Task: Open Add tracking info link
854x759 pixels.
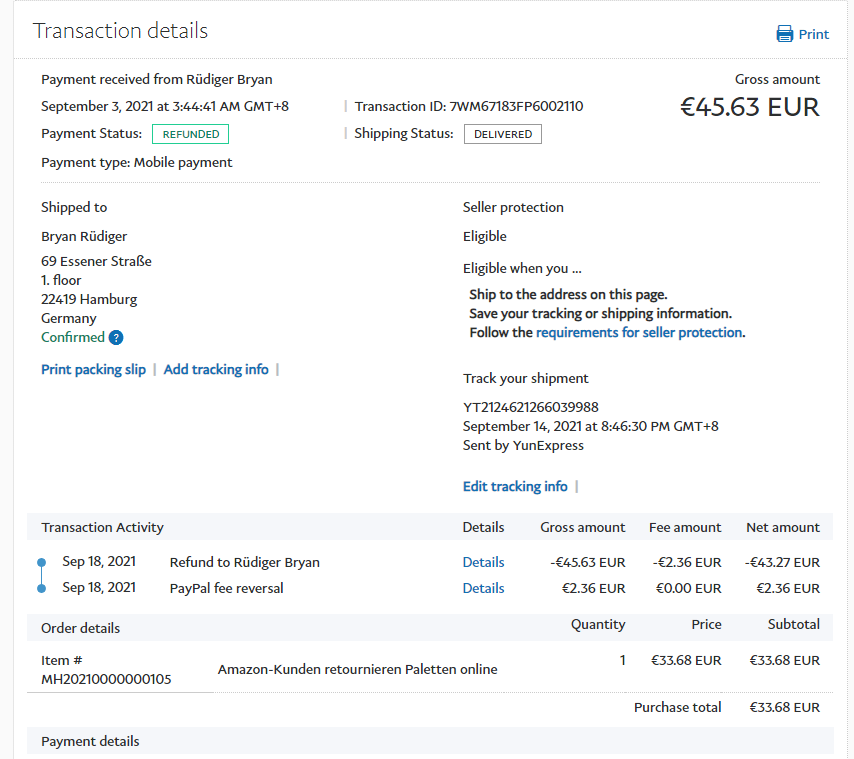Action: coord(216,369)
